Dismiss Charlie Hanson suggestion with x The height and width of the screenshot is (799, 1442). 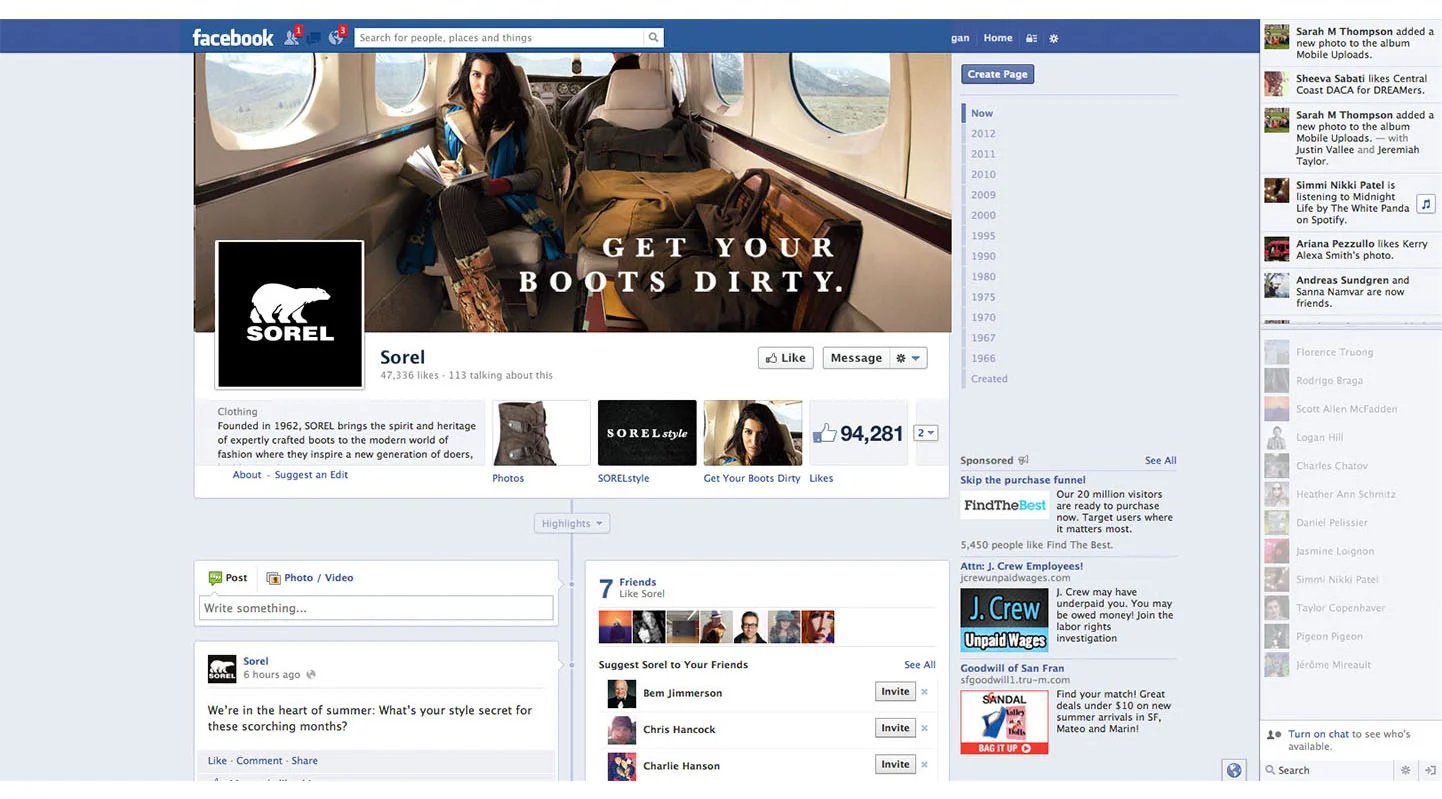(x=924, y=764)
